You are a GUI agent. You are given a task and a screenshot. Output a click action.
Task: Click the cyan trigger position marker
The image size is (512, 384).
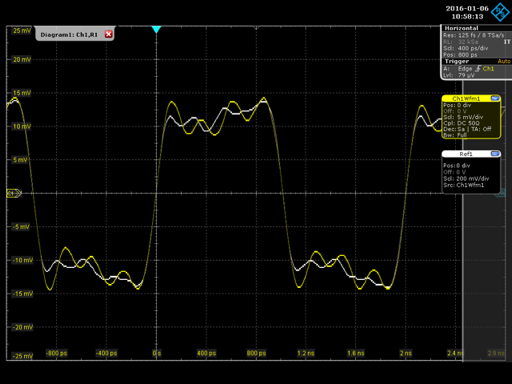pyautogui.click(x=156, y=30)
